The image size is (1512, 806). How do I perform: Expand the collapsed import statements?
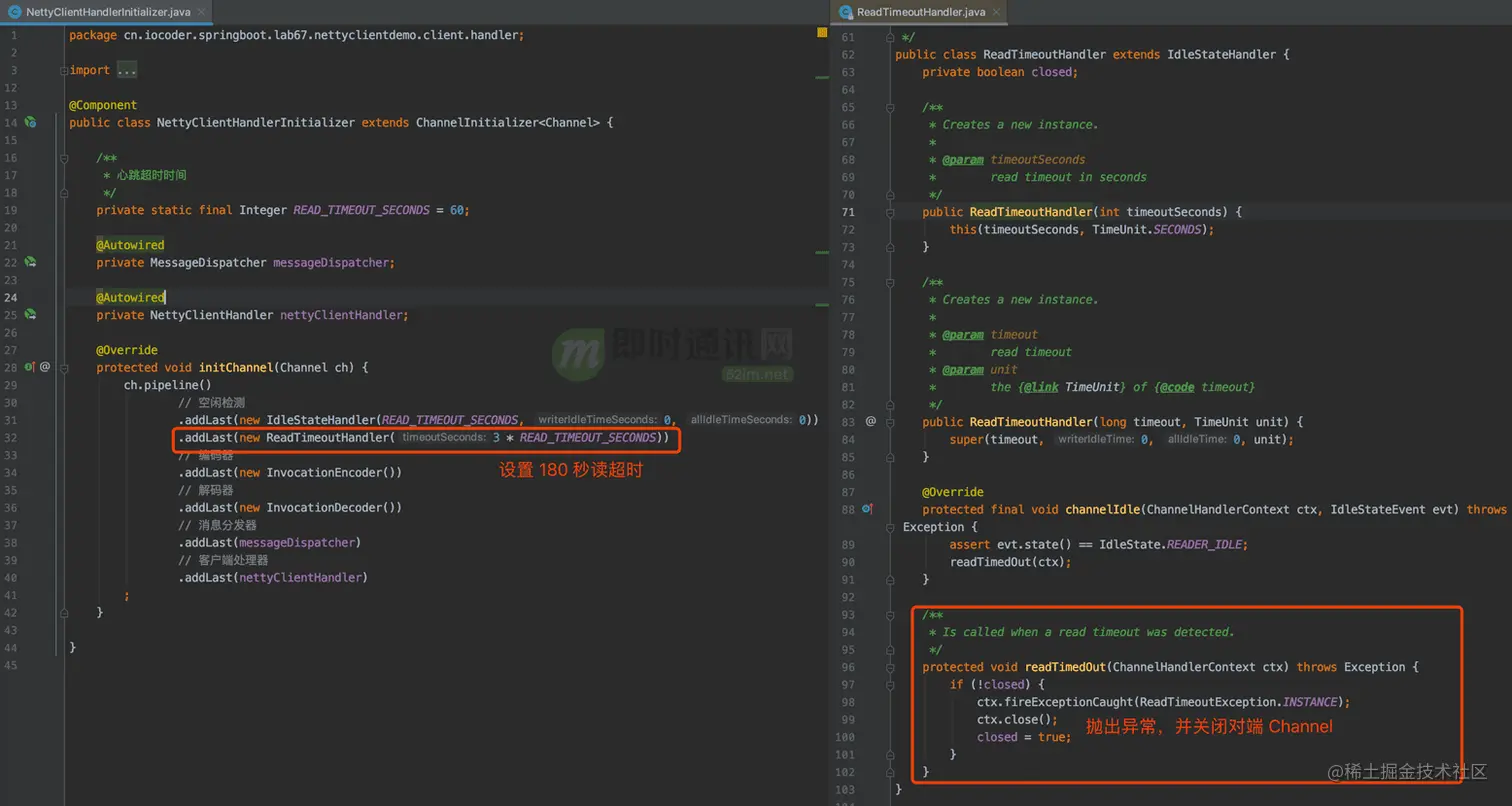(x=64, y=70)
